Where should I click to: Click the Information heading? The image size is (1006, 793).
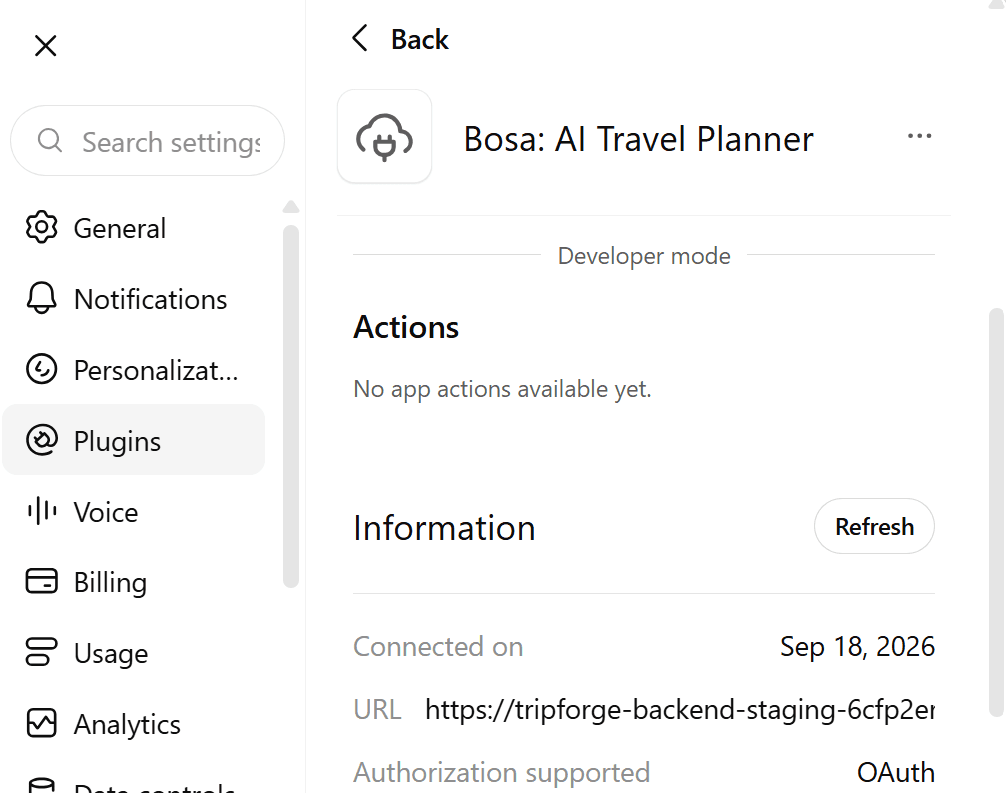pos(444,528)
